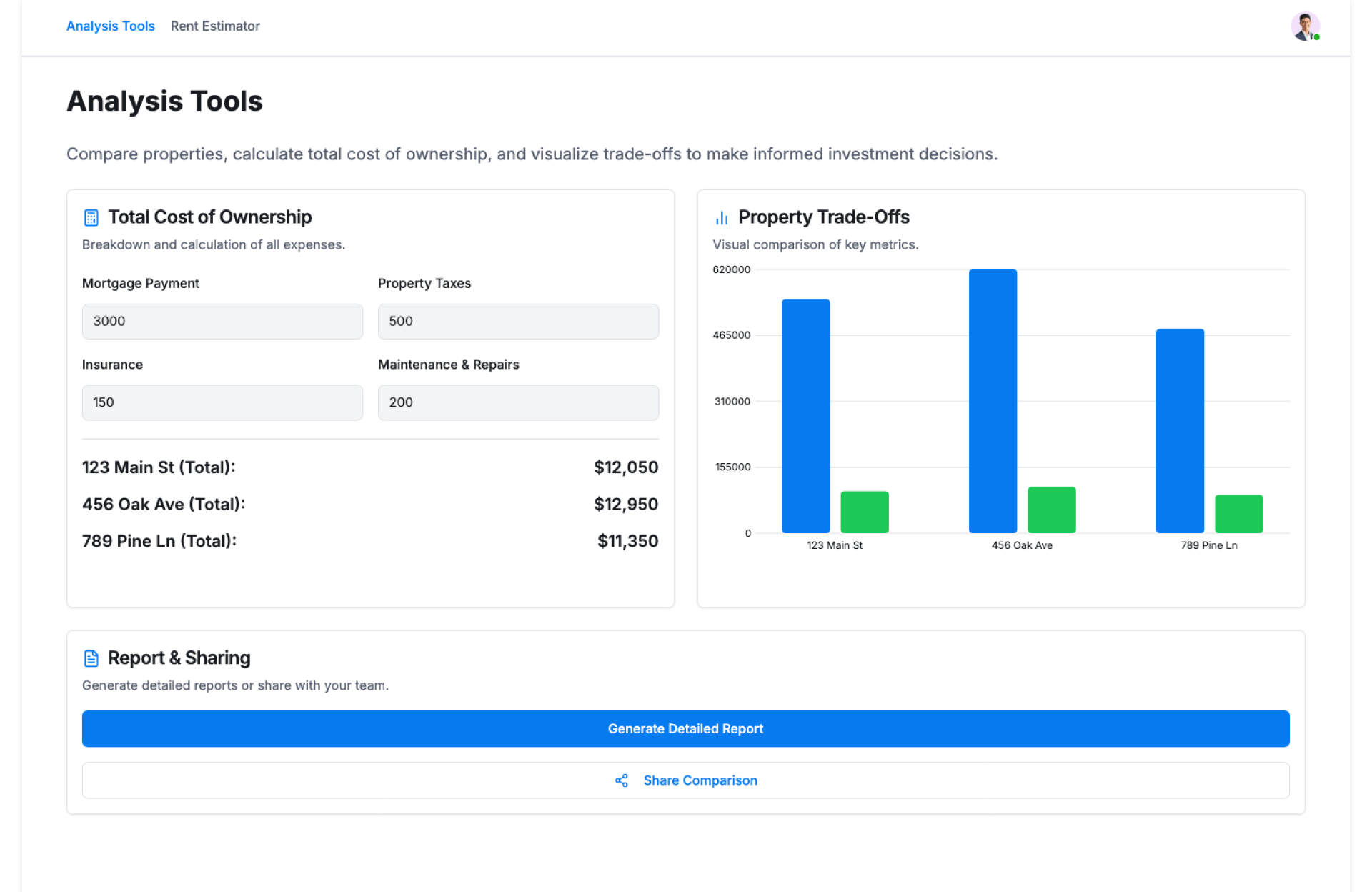Click the 456 Oak Ave total of $12,950

pyautogui.click(x=625, y=505)
